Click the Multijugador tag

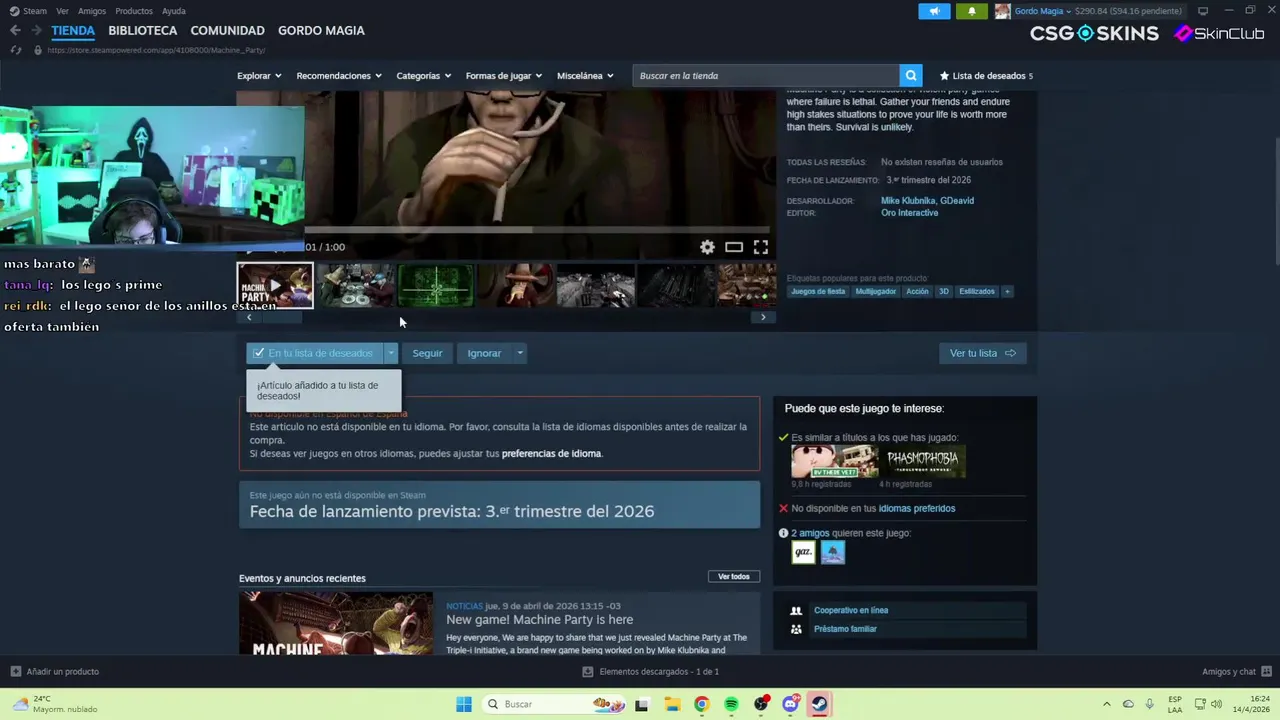876,292
